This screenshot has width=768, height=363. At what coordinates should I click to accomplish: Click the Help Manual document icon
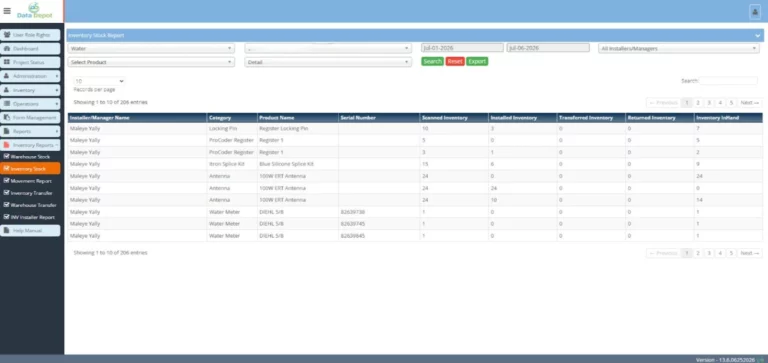pos(7,230)
